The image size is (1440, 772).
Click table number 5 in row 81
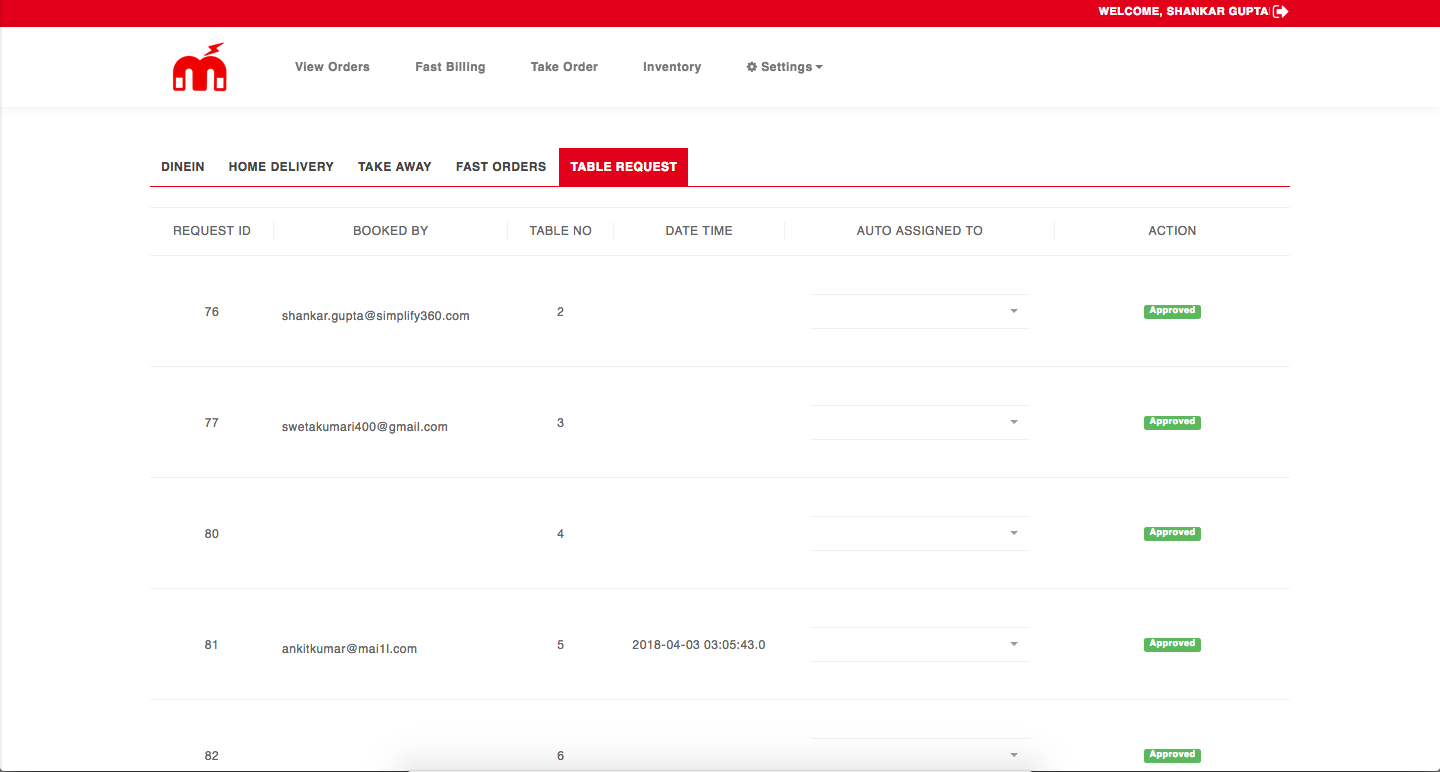pos(561,645)
